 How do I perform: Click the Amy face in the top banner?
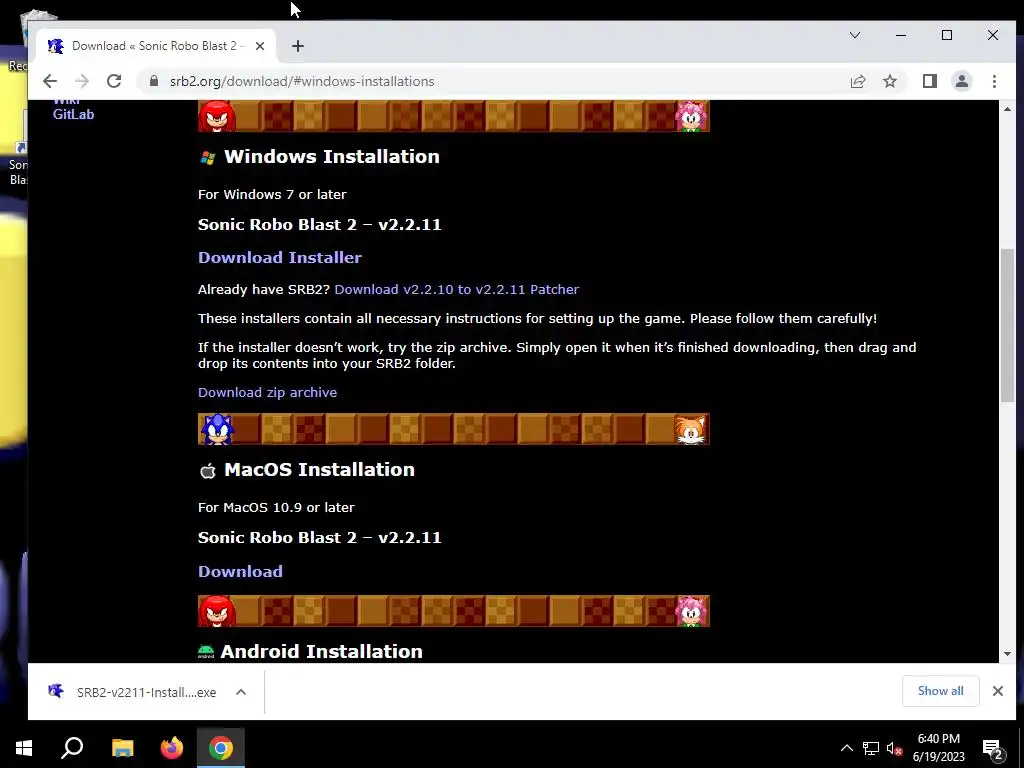click(x=691, y=116)
